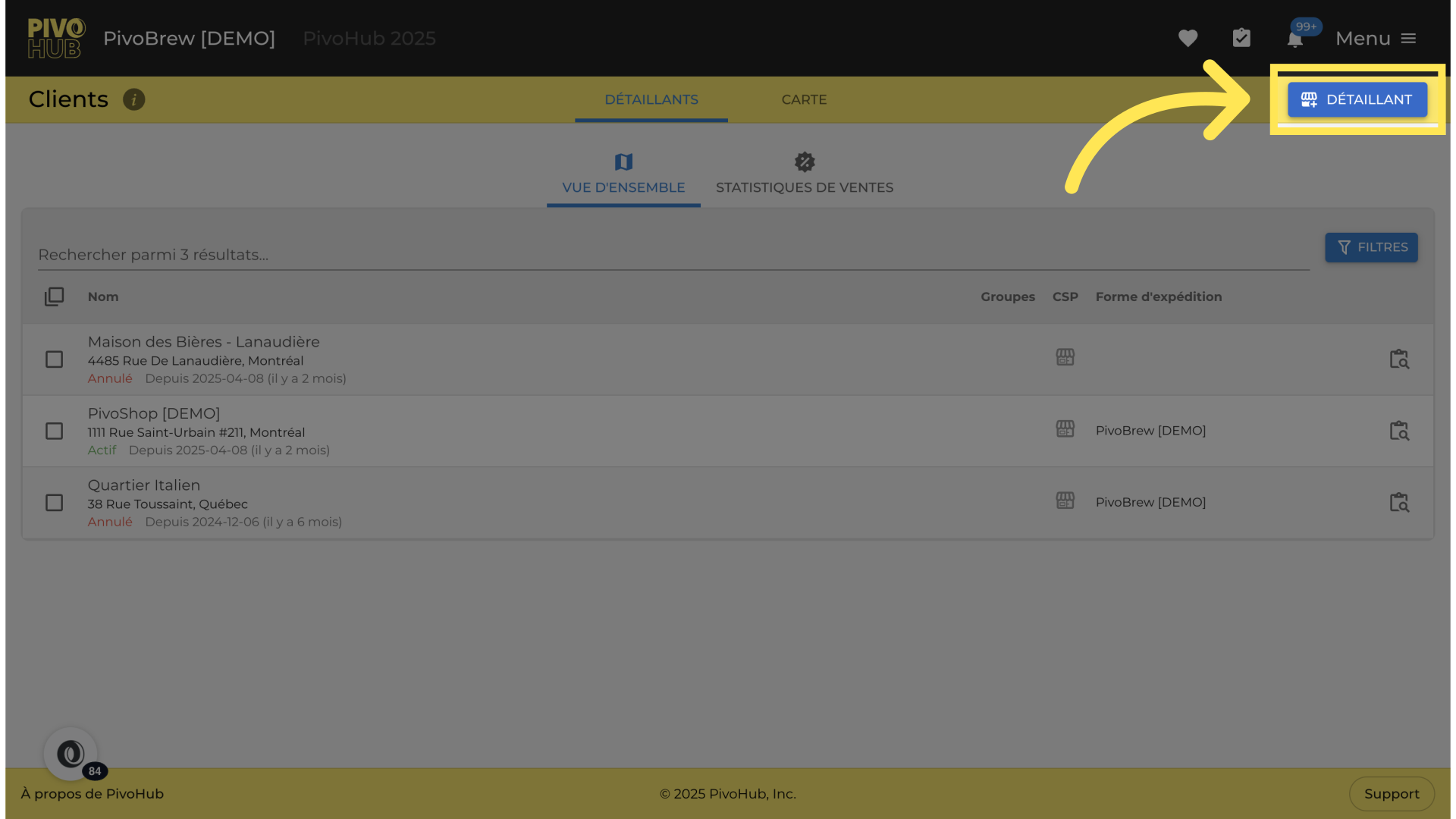Viewport: 1456px width, 819px height.
Task: Open notifications bell with 99+ badge
Action: coord(1295,39)
